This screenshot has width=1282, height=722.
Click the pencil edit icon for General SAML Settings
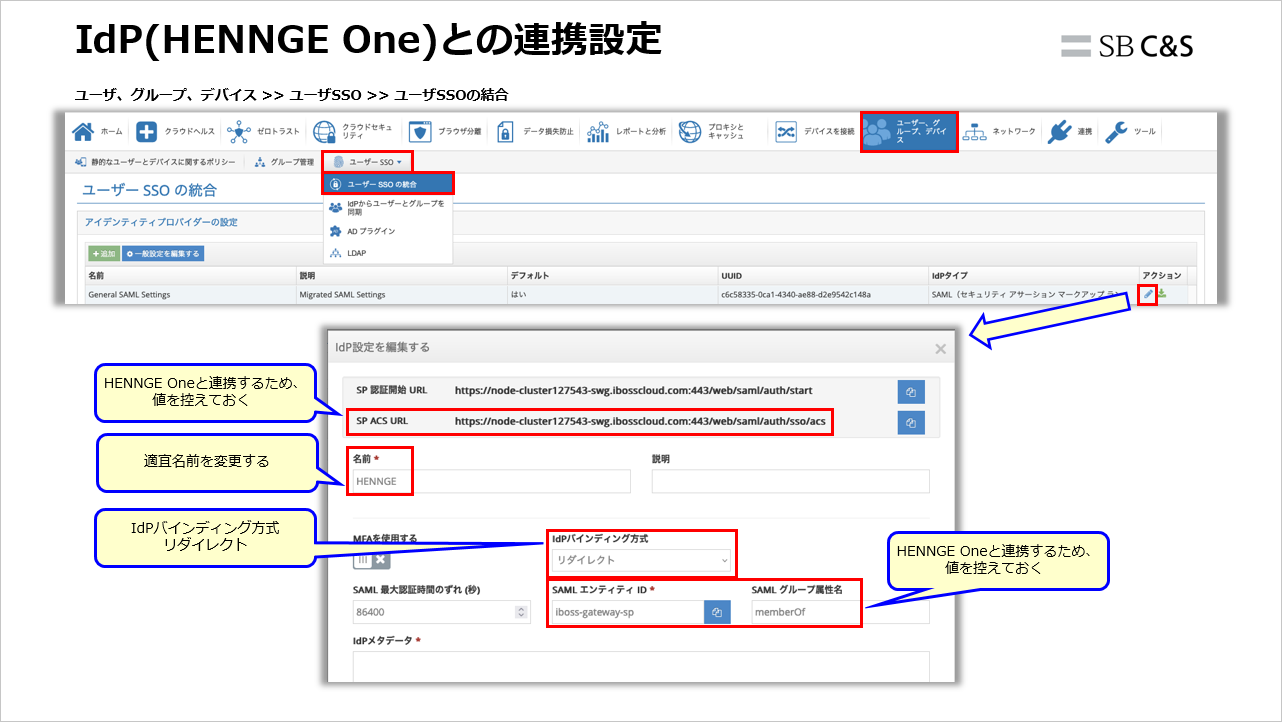click(1148, 295)
